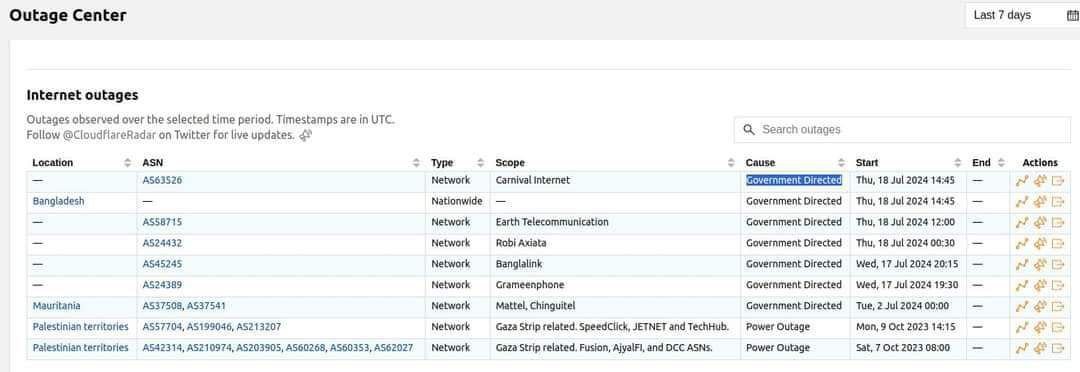Open the AS213207 link

coord(258,327)
